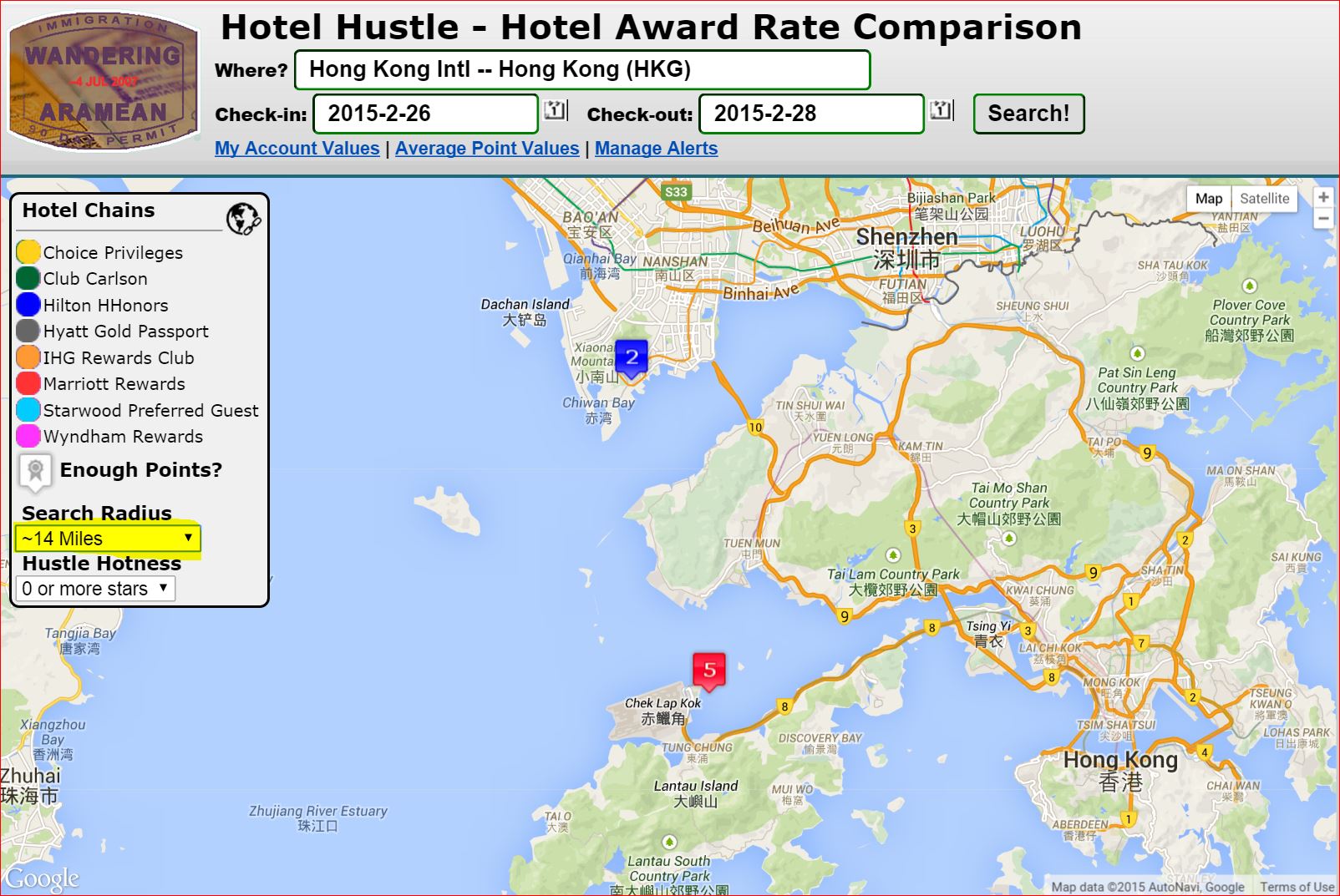This screenshot has height=896, width=1340.
Task: Toggle the Choice Privileges yellow chain filter
Action: (x=28, y=252)
